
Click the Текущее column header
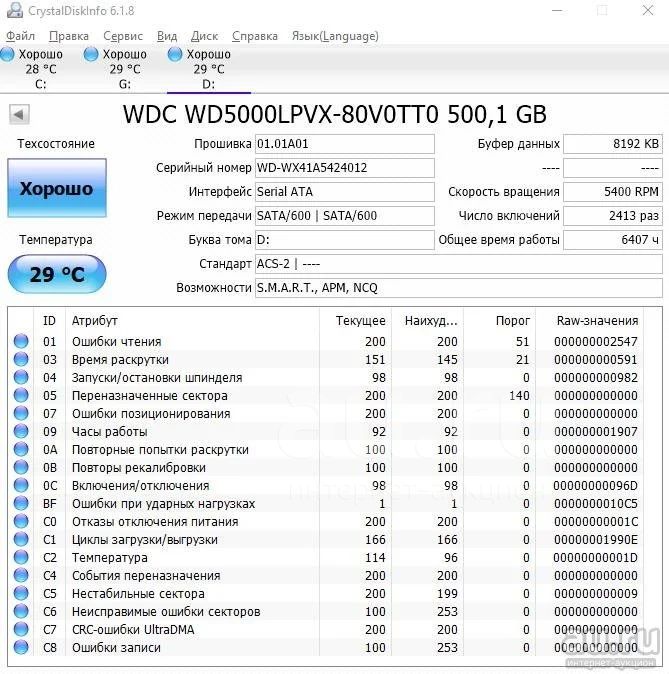tap(355, 321)
